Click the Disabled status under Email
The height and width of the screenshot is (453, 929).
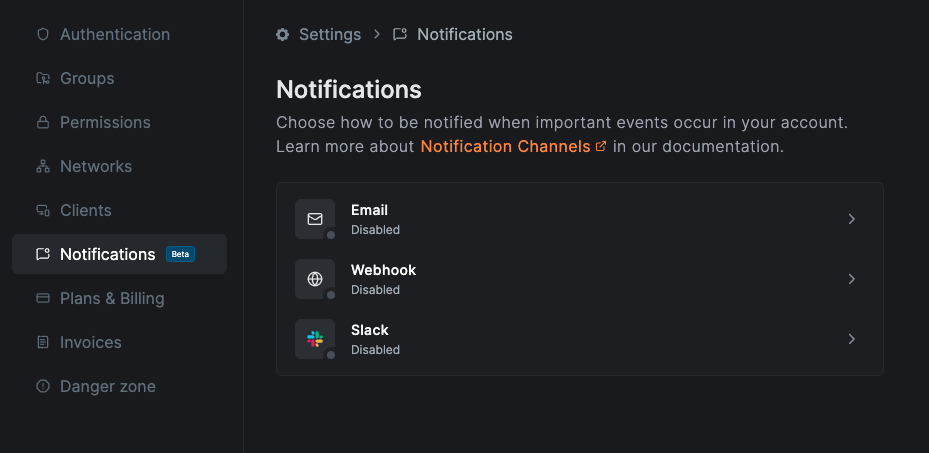(x=375, y=230)
